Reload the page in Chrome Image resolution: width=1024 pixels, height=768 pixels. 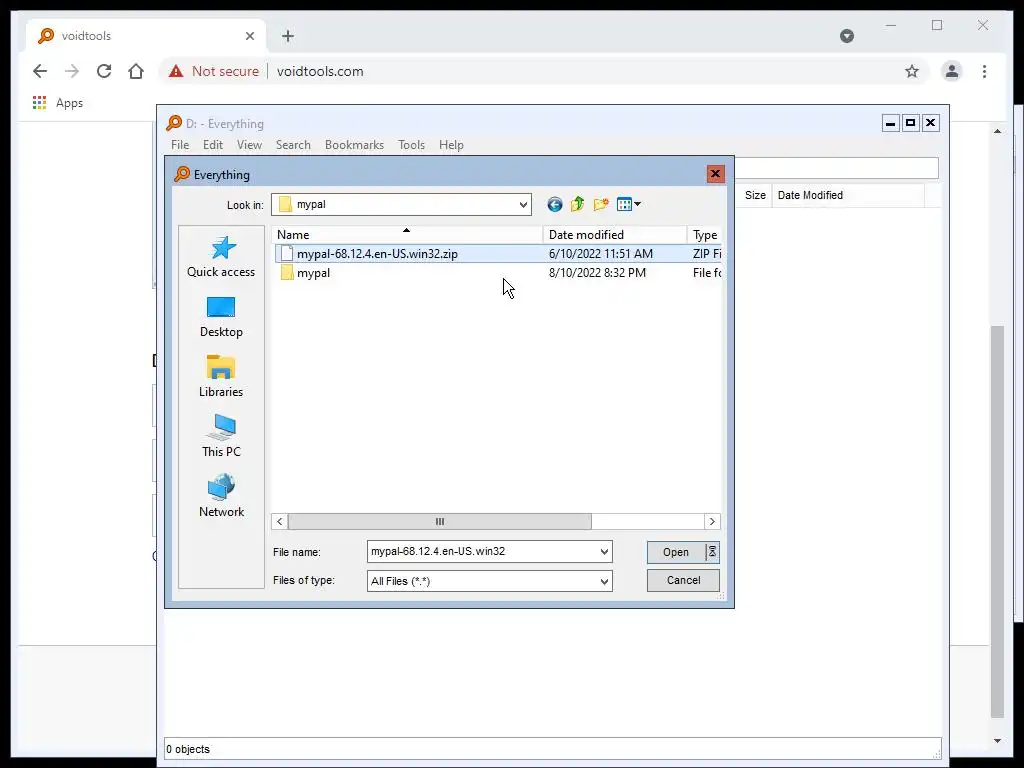[x=104, y=71]
